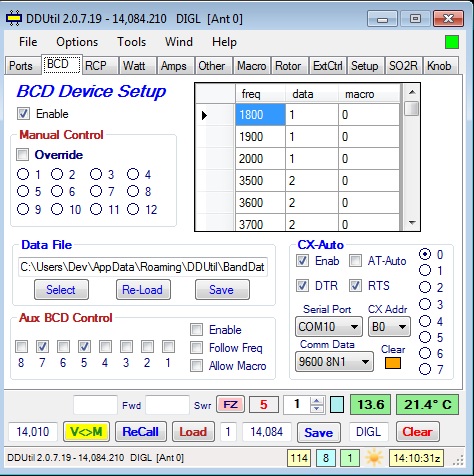The width and height of the screenshot is (474, 476).
Task: Toggle the DTR checkbox
Action: click(x=302, y=286)
